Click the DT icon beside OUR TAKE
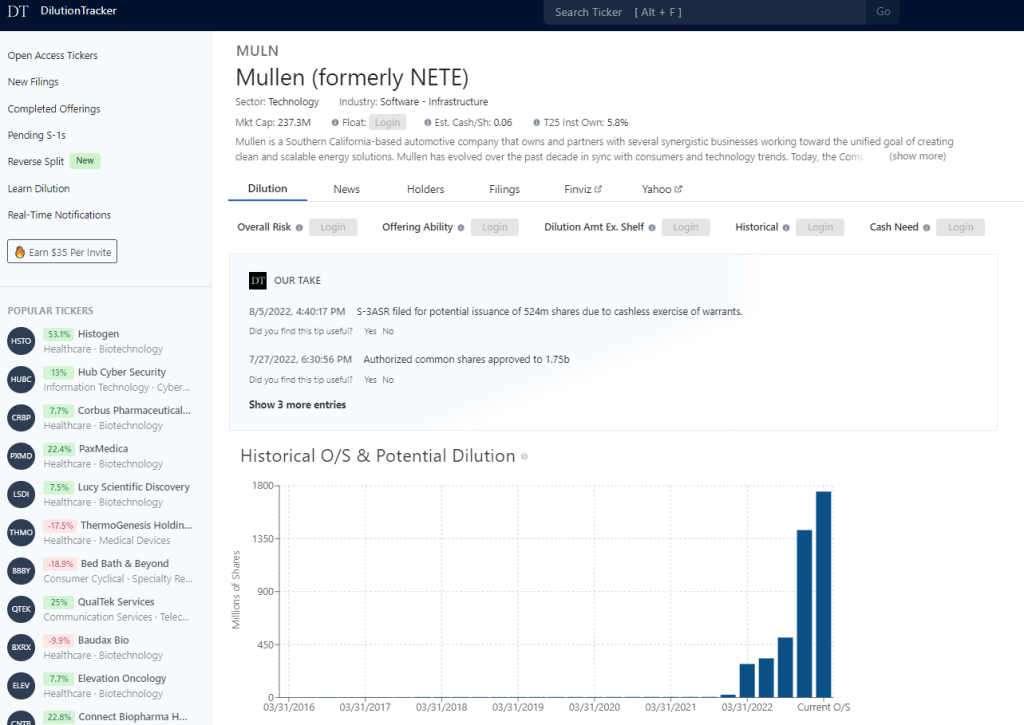The height and width of the screenshot is (725, 1024). point(258,279)
